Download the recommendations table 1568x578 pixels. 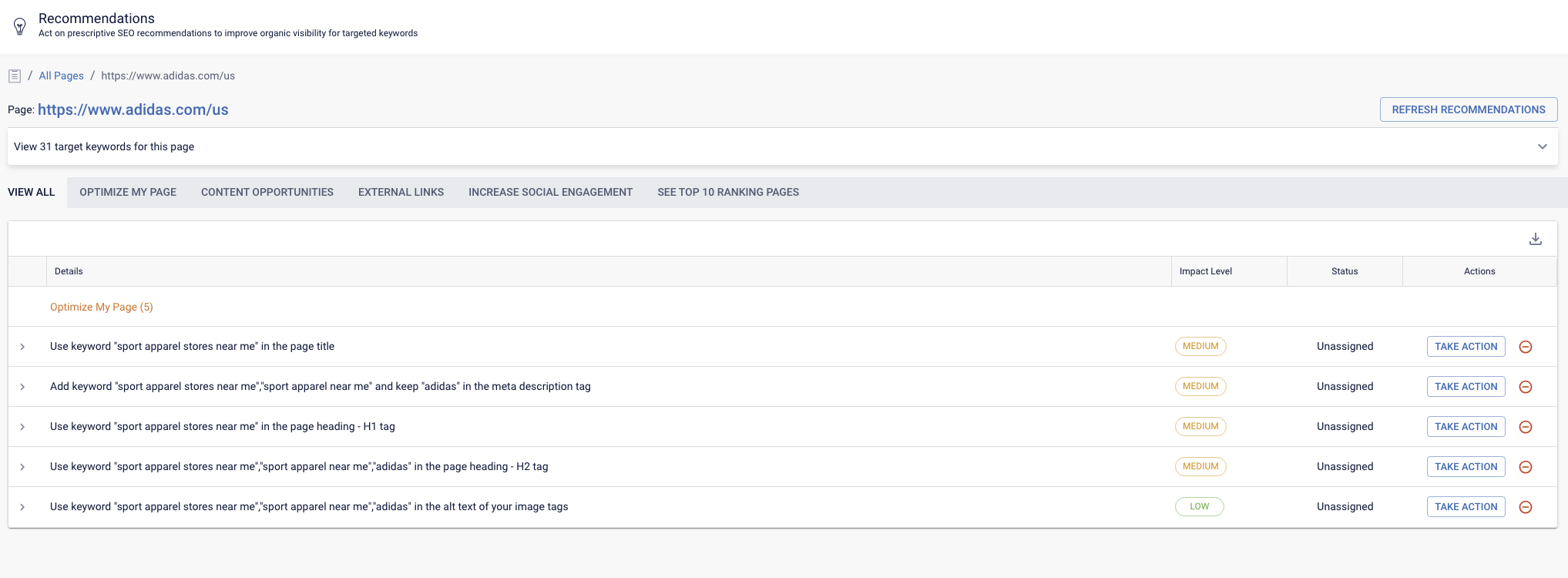[x=1535, y=239]
